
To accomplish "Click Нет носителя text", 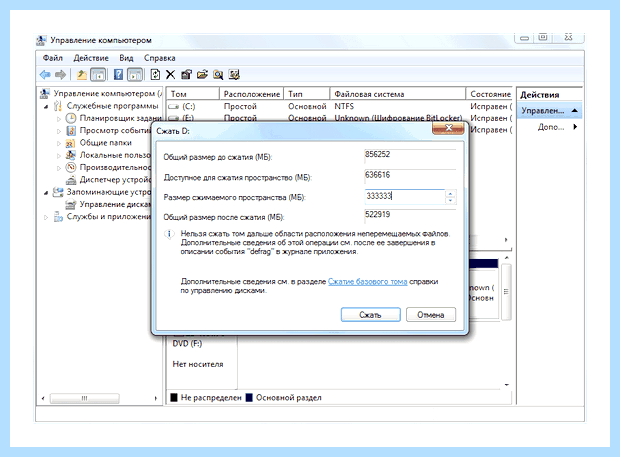I will coord(198,364).
